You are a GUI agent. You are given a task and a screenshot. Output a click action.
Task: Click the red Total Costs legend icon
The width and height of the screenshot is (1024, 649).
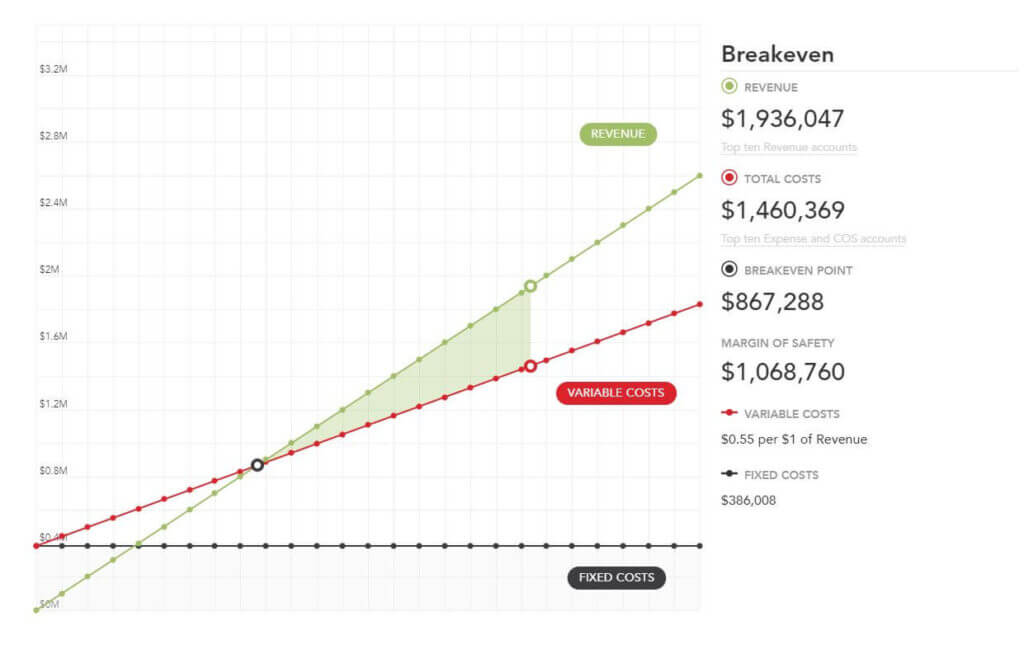[729, 178]
